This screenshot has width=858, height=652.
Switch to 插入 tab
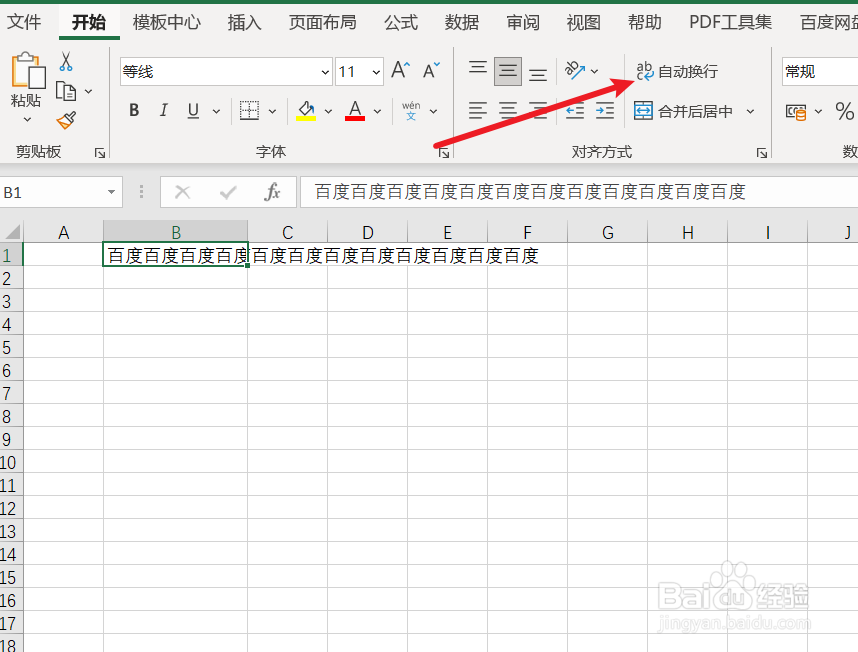(244, 22)
